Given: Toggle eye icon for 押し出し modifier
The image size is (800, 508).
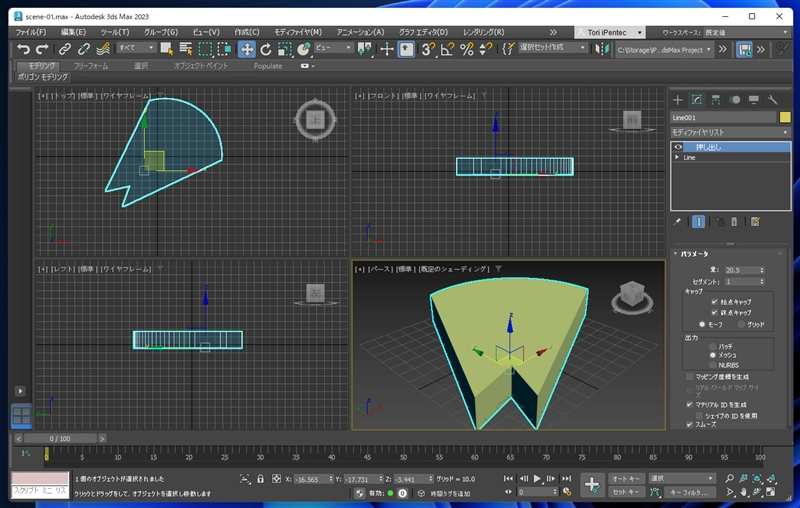Looking at the screenshot, I should [x=678, y=147].
